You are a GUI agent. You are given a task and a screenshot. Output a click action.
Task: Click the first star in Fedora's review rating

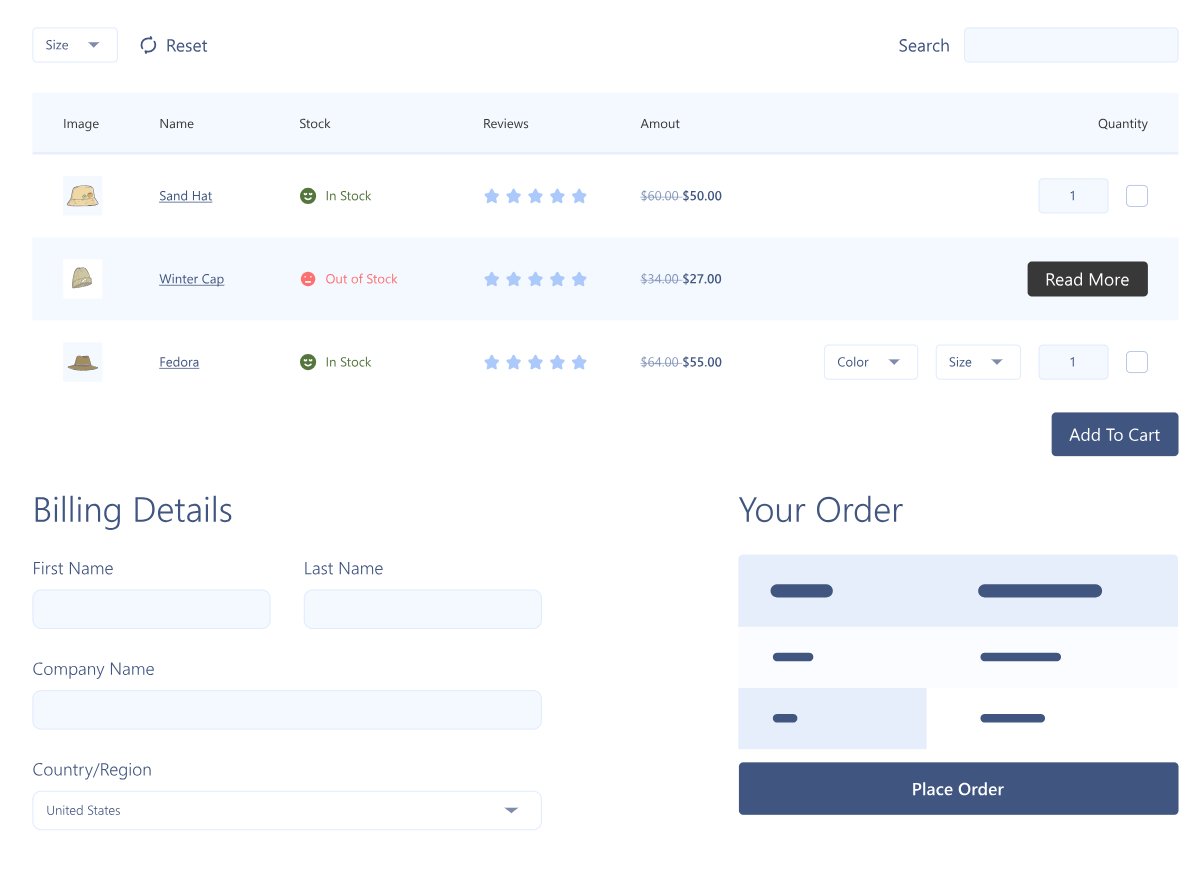(492, 362)
